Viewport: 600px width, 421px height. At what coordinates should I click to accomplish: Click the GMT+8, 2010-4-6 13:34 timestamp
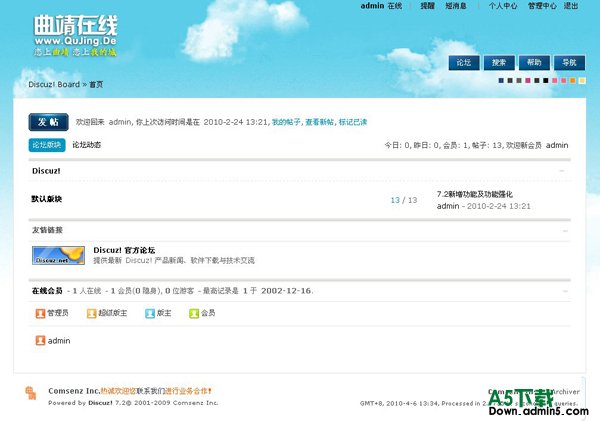(x=399, y=403)
